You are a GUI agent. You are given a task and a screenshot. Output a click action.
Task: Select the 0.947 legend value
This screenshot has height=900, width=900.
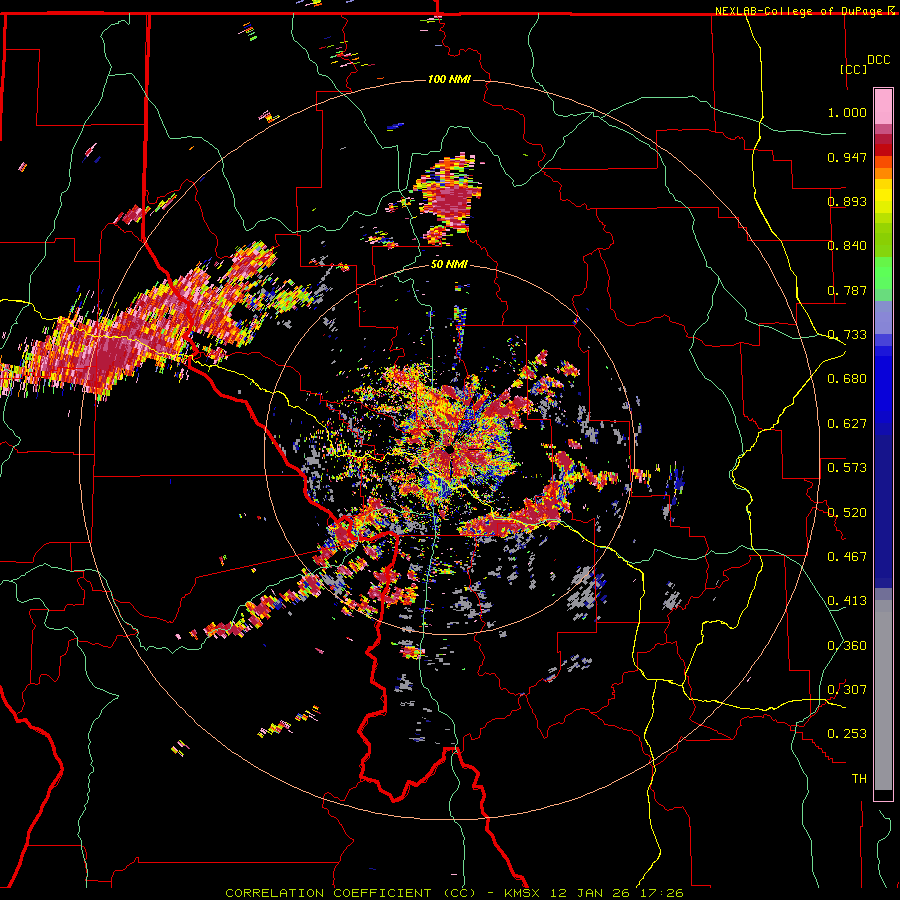pyautogui.click(x=847, y=157)
